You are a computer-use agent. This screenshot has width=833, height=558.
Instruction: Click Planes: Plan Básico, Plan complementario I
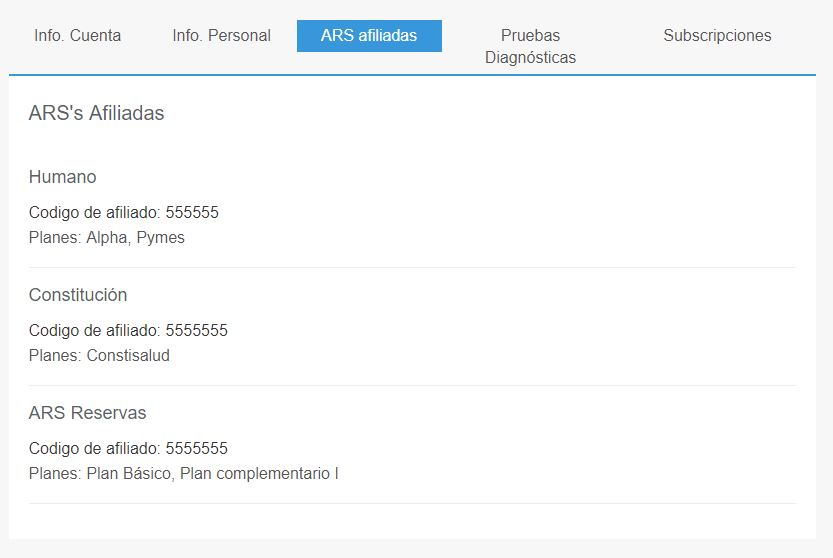coord(184,474)
